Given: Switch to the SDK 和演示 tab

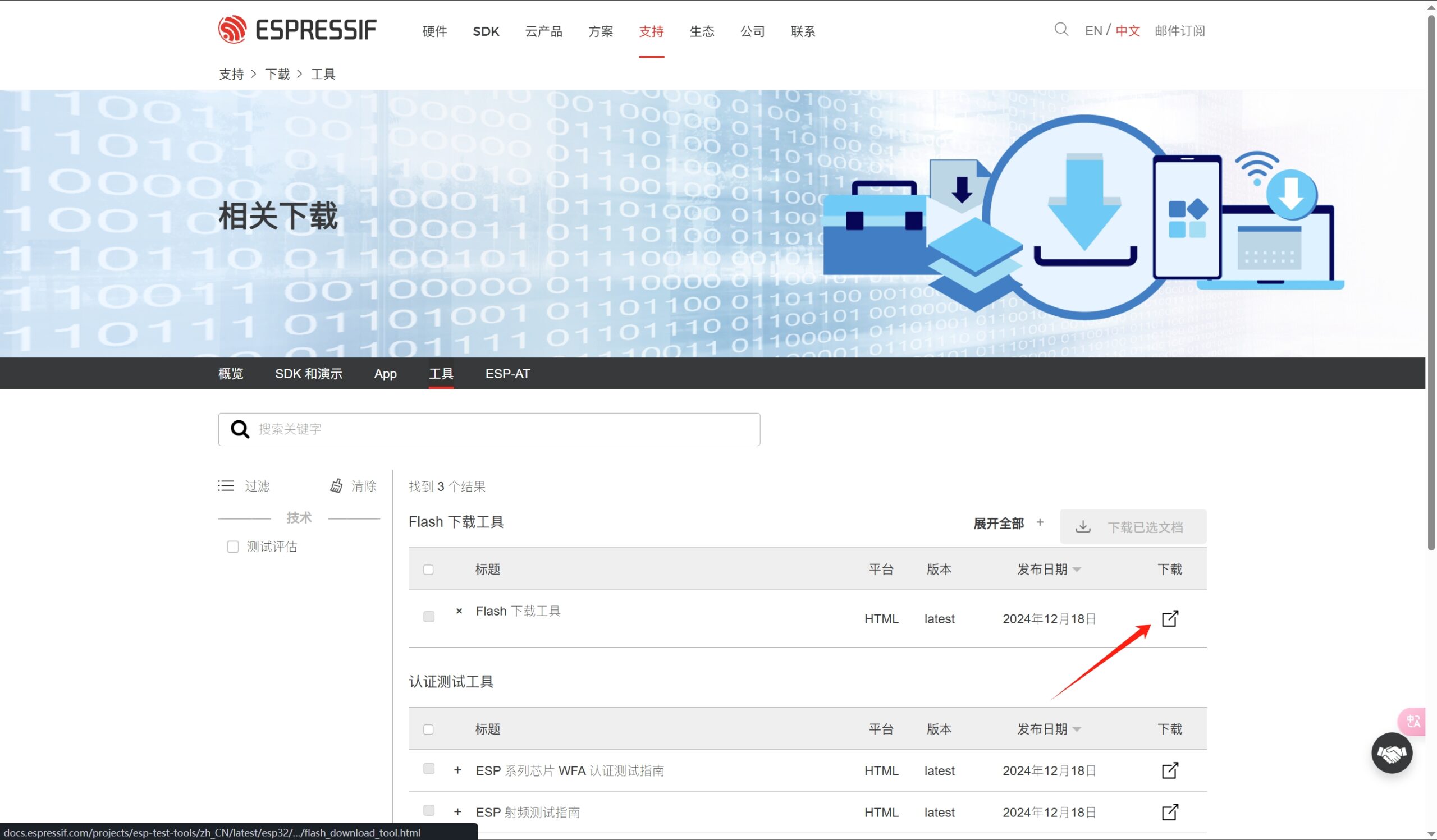Looking at the screenshot, I should click(309, 374).
